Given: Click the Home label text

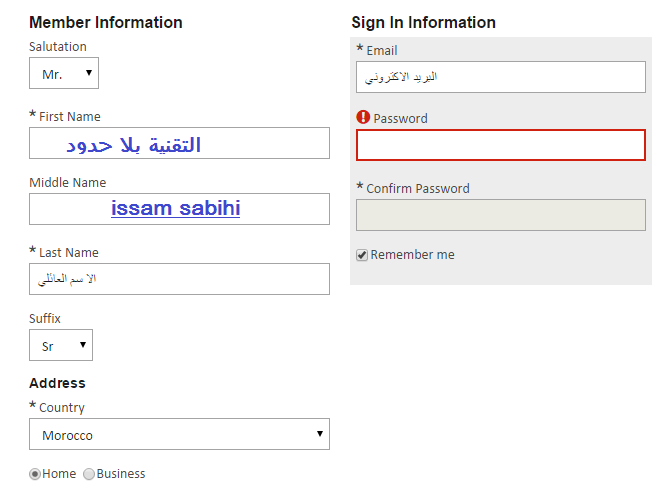Looking at the screenshot, I should coord(59,474).
